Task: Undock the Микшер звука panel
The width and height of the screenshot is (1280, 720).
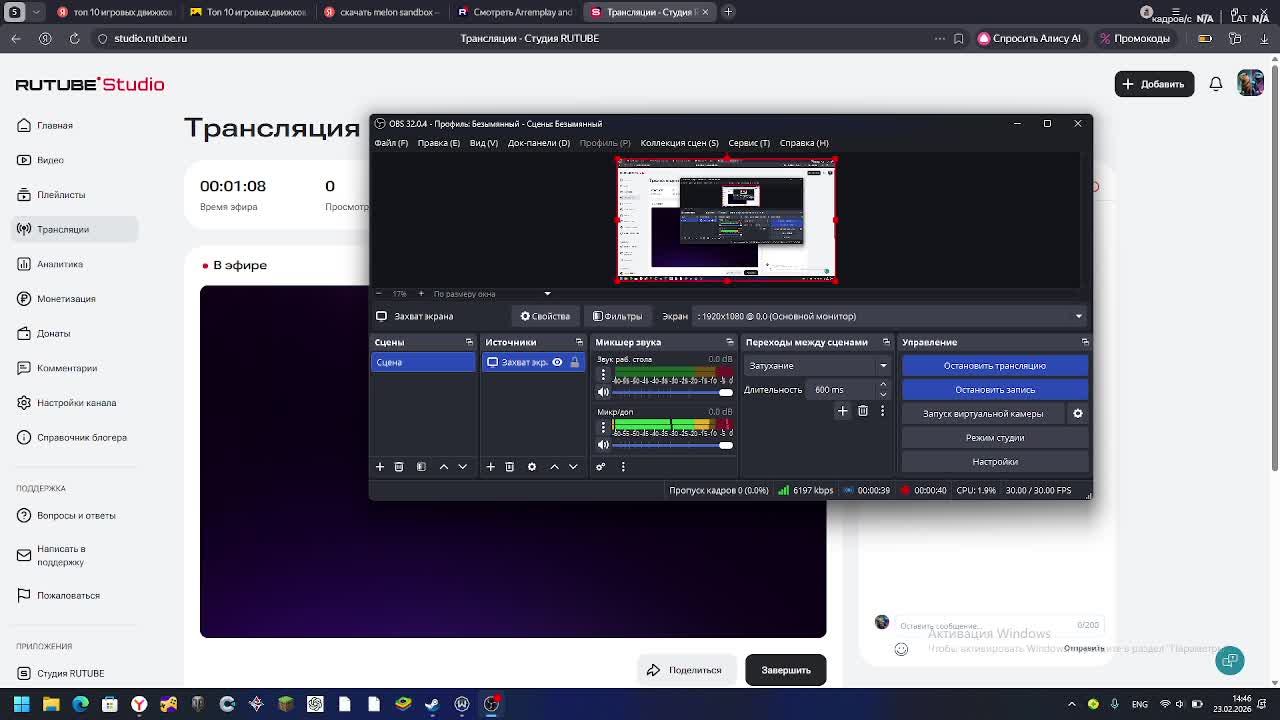Action: click(x=729, y=342)
